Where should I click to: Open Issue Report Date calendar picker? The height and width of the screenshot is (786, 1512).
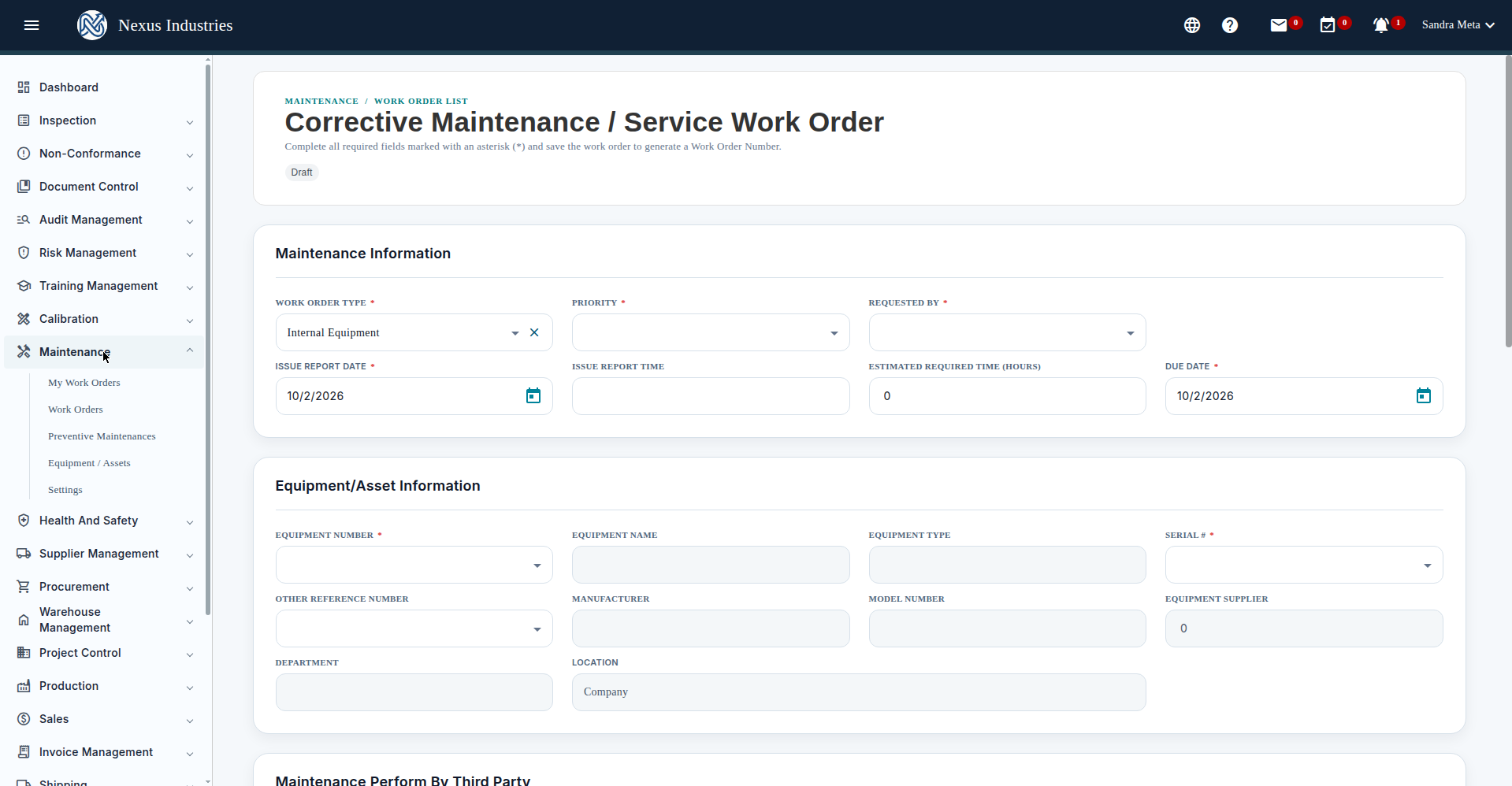coord(533,396)
